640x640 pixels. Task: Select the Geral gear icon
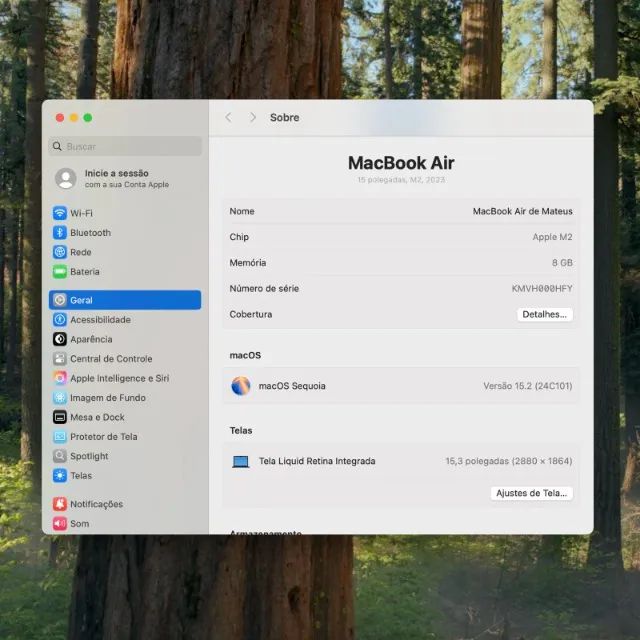point(60,300)
